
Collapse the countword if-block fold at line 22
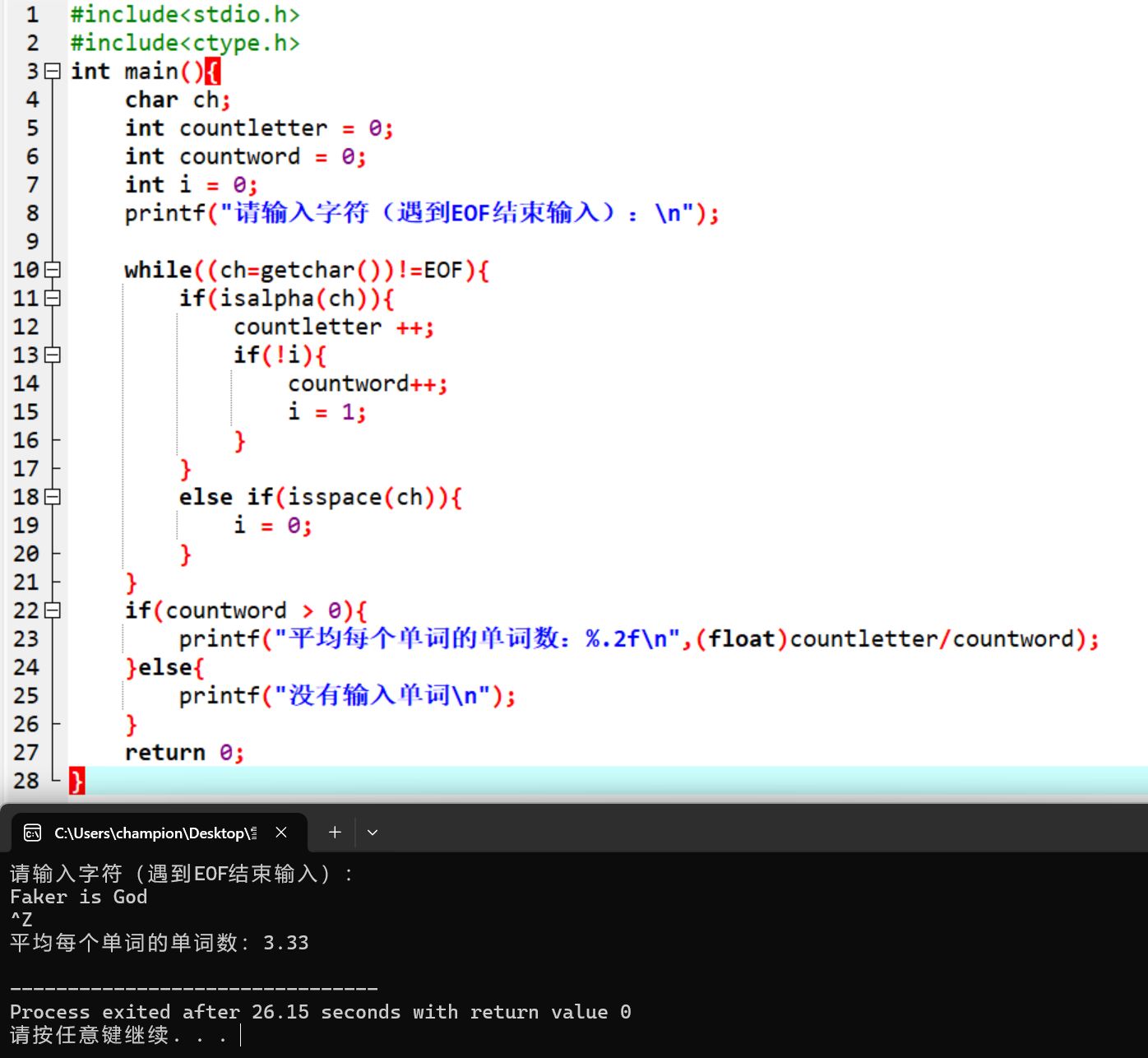[53, 610]
